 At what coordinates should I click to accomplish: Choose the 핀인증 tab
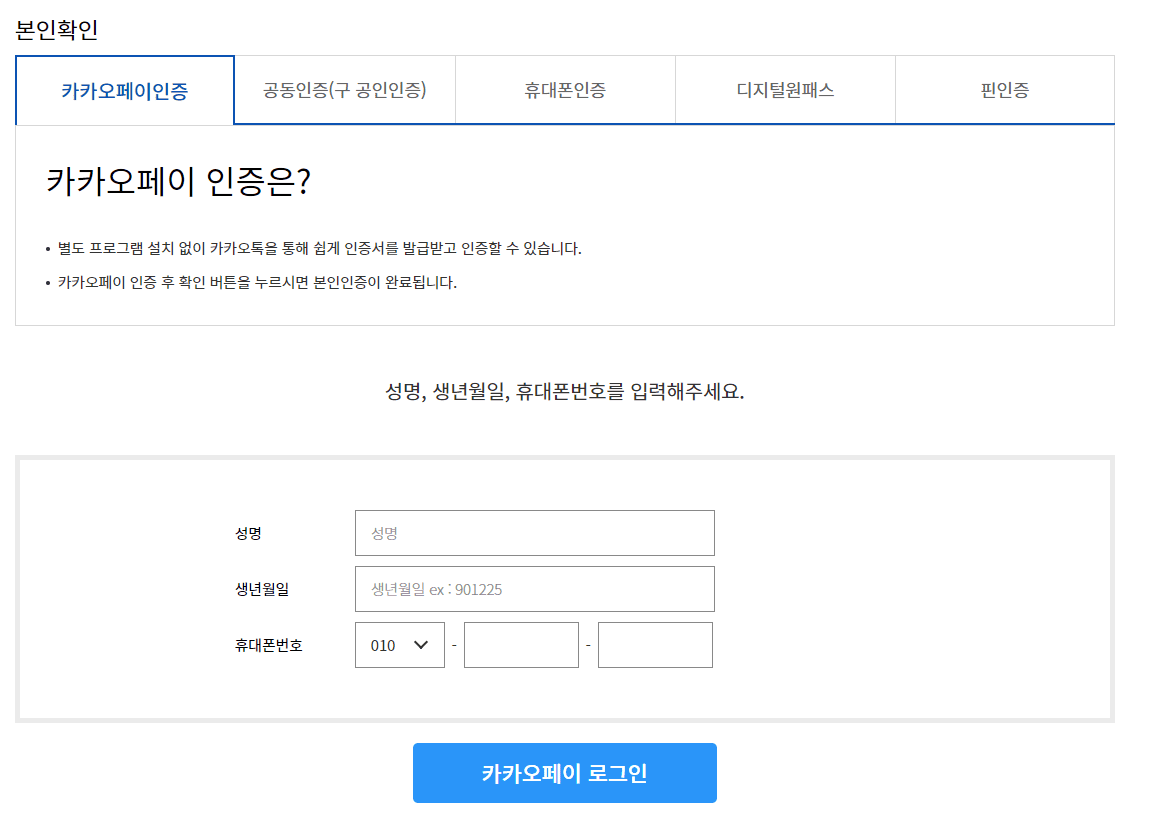tap(1005, 90)
